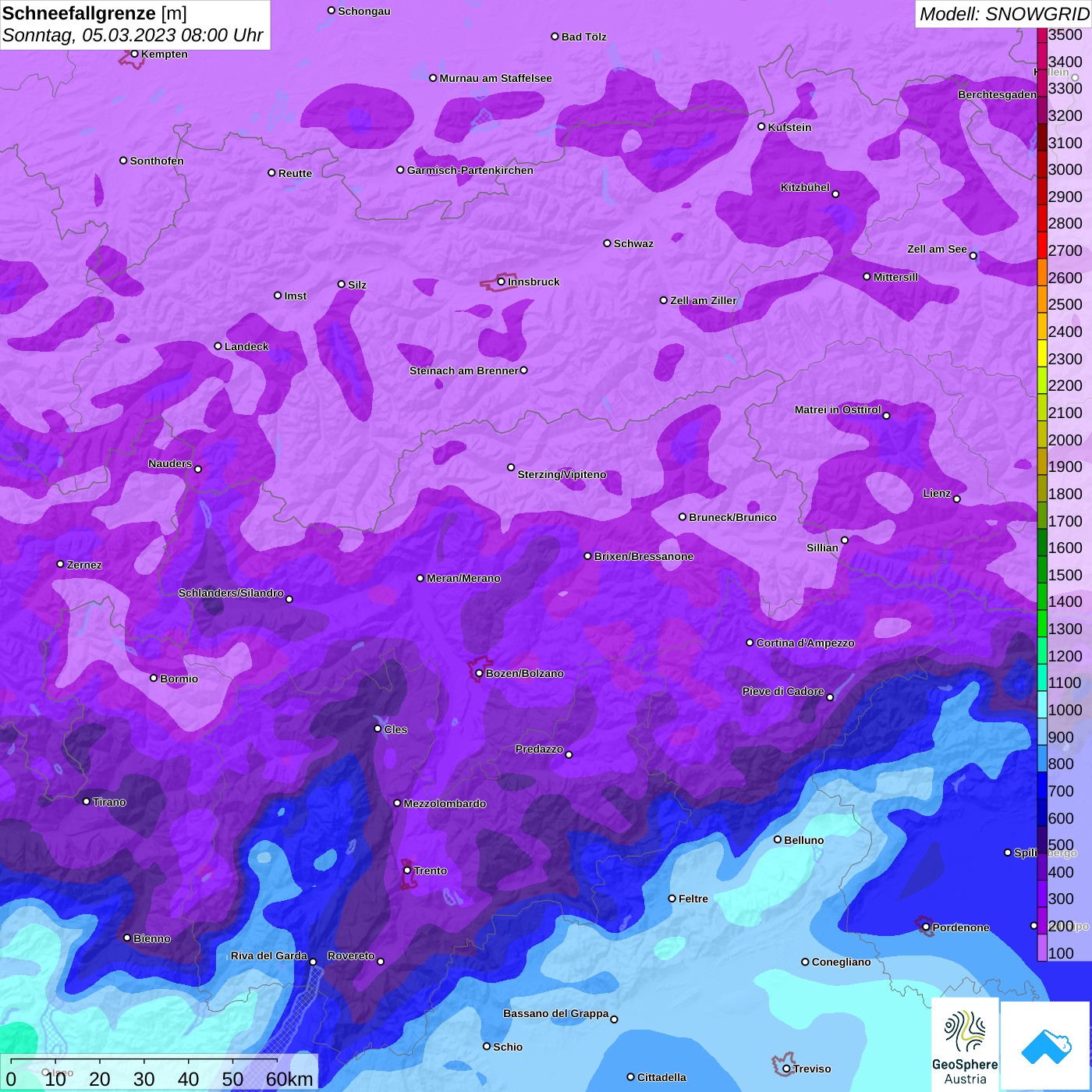Click the 'Berchtesgaden' label
This screenshot has height=1092, width=1092.
(997, 94)
